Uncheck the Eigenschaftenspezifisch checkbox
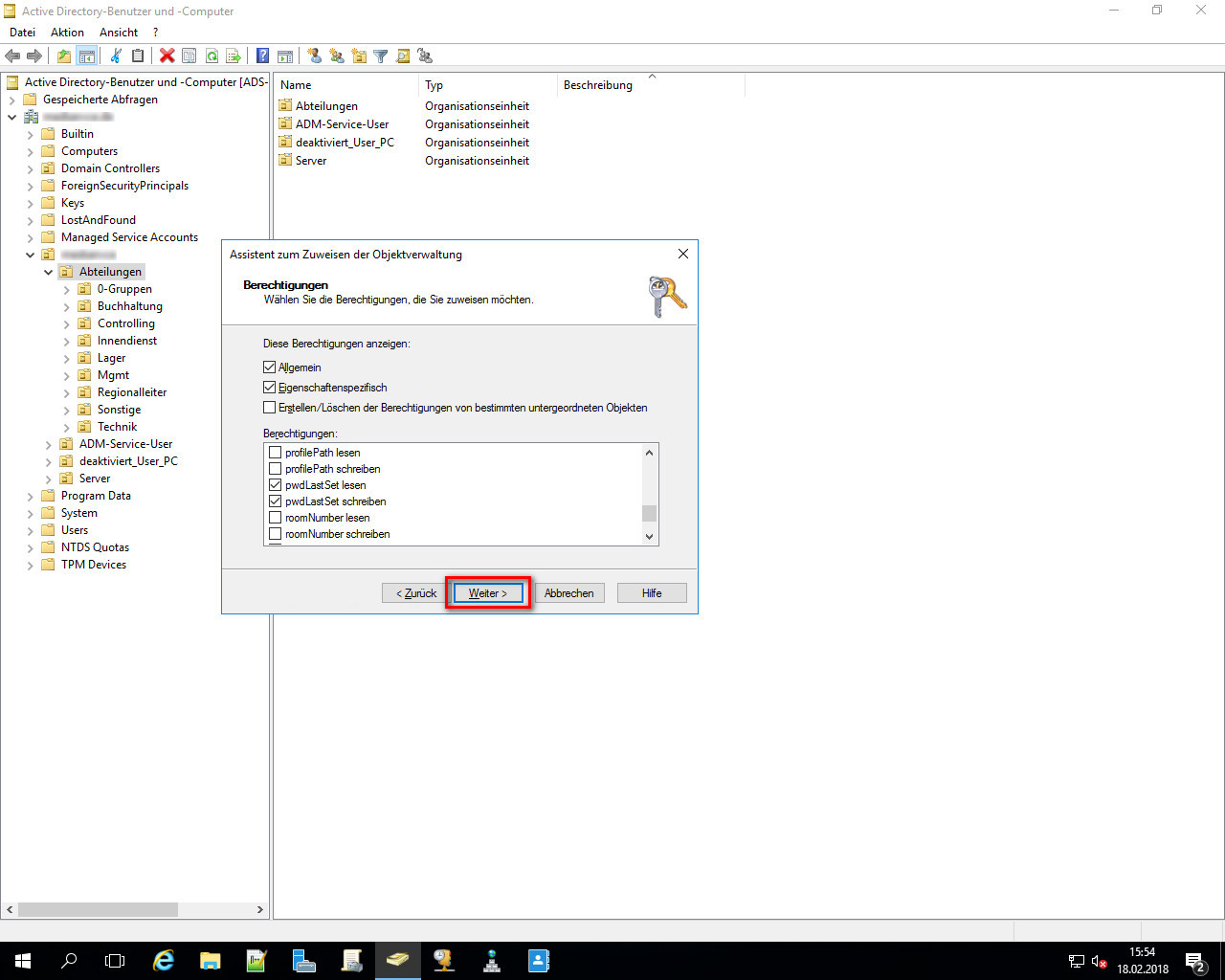Screen dimensions: 1225x980 coord(270,388)
